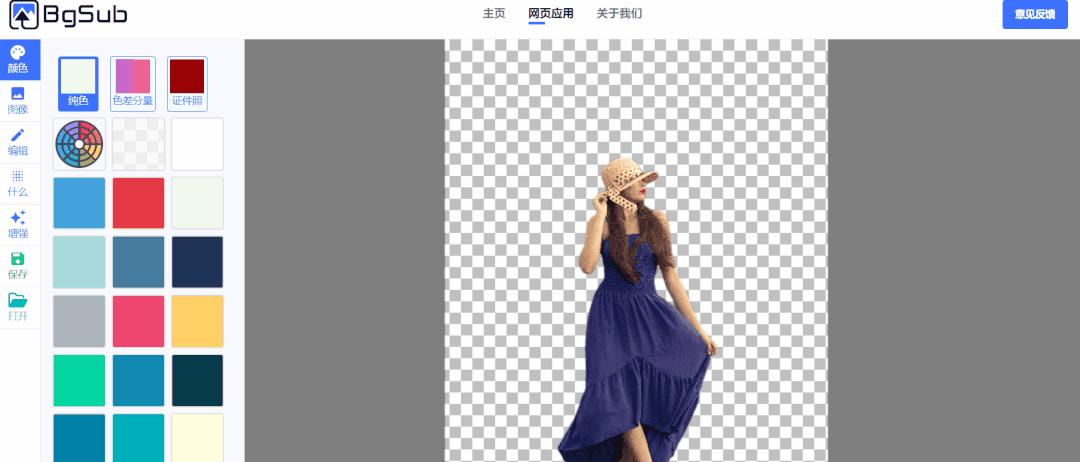Open the 网页应用 web app menu item
This screenshot has width=1080, height=462.
[x=550, y=14]
